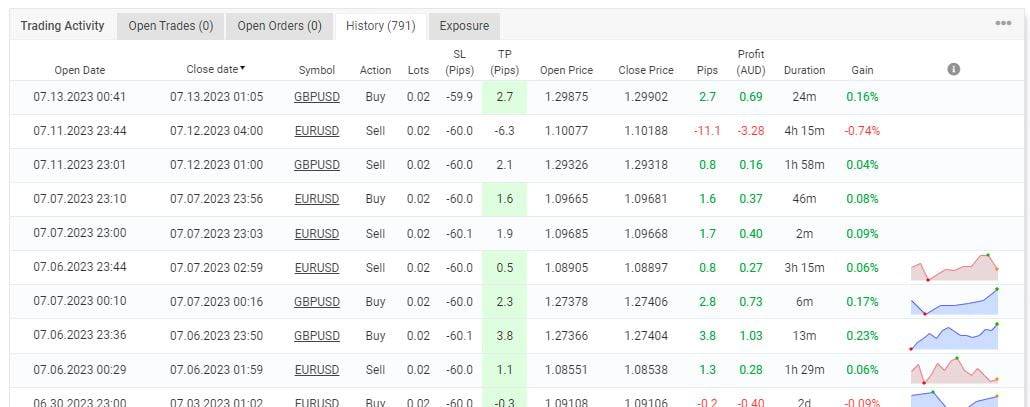
Task: Sort by the Profit (AUD) column header
Action: coord(750,62)
